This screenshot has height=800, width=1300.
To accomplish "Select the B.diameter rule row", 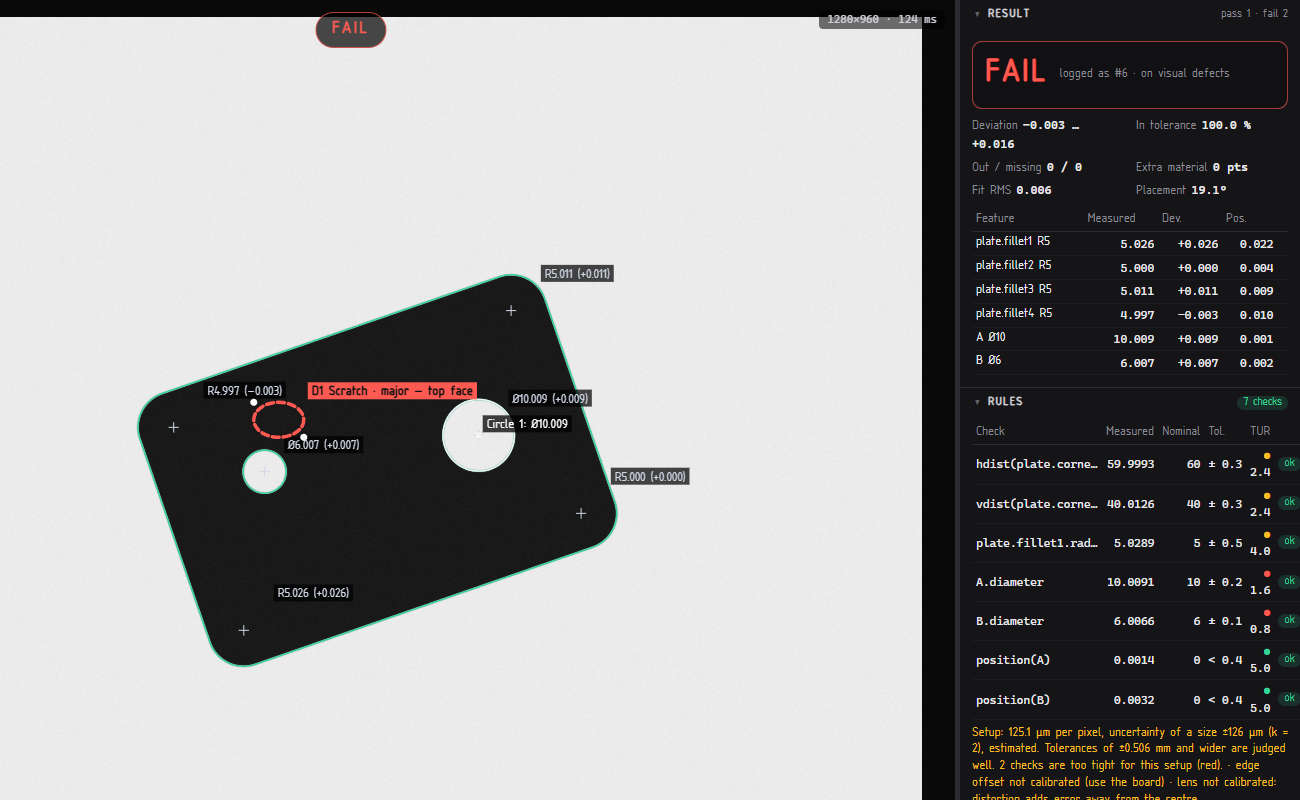I will click(1136, 621).
